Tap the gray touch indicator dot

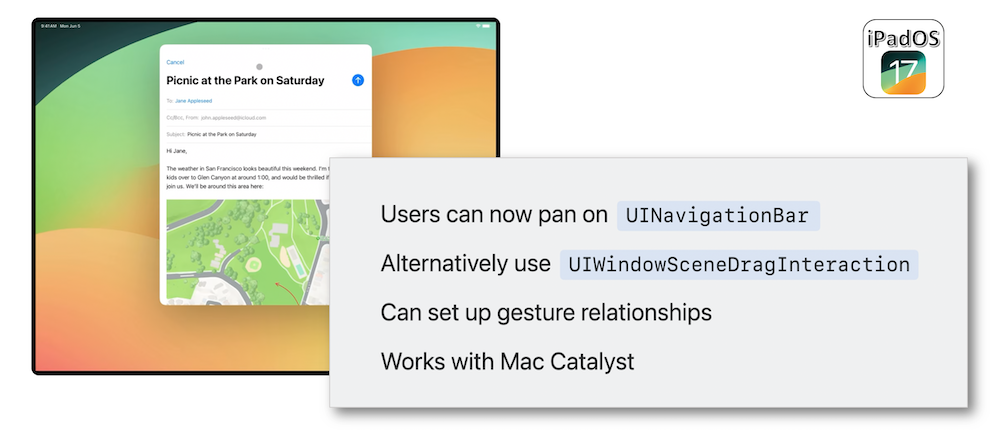[x=259, y=66]
